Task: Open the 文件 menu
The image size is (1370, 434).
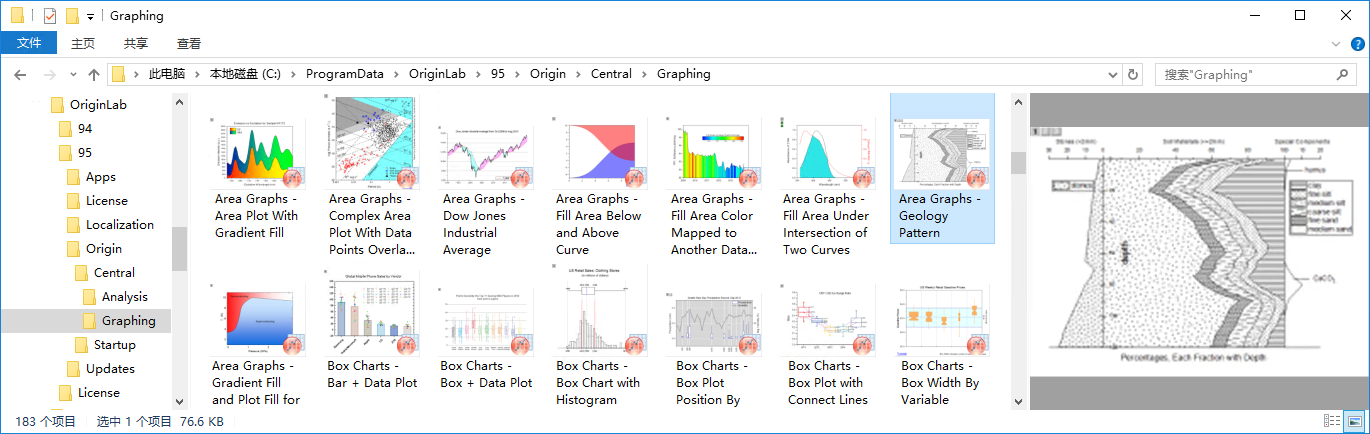Action: coord(29,43)
